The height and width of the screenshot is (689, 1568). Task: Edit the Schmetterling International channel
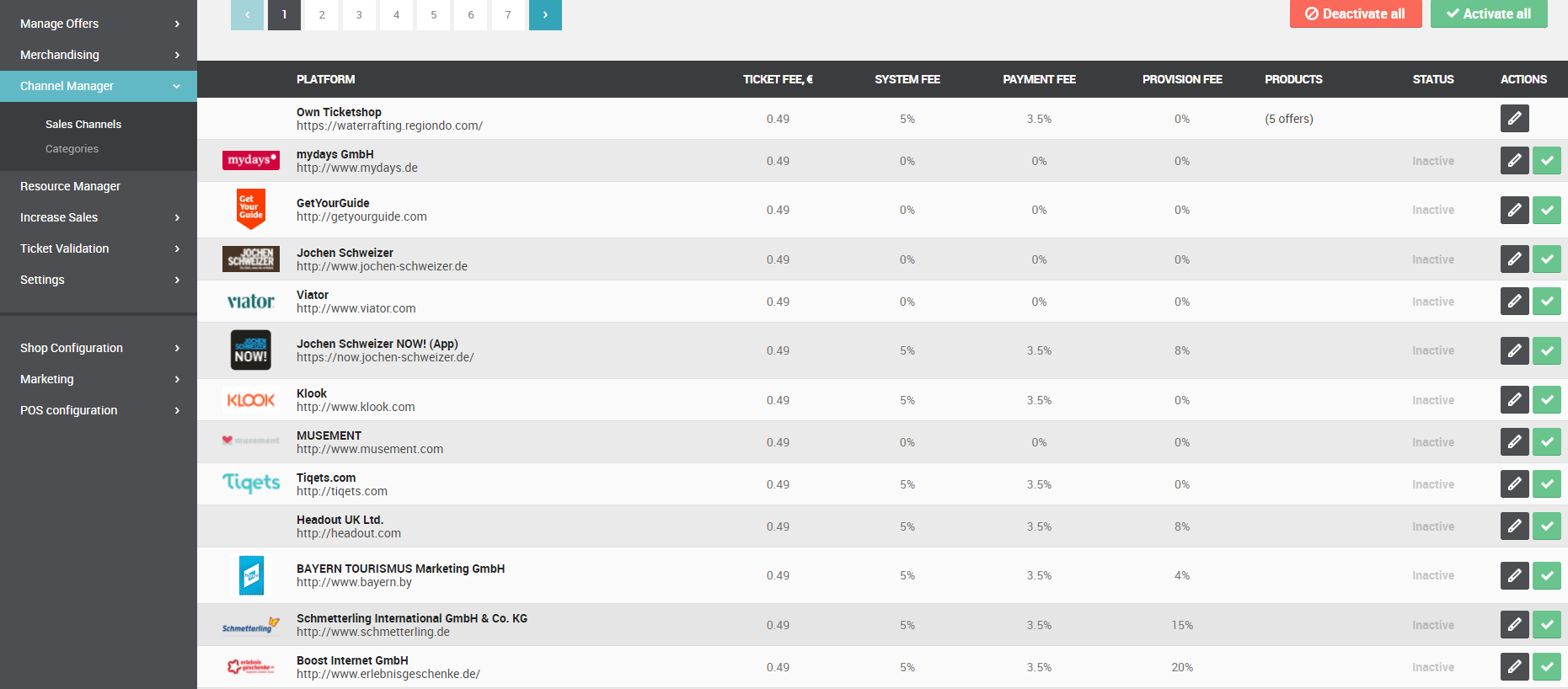(x=1514, y=625)
